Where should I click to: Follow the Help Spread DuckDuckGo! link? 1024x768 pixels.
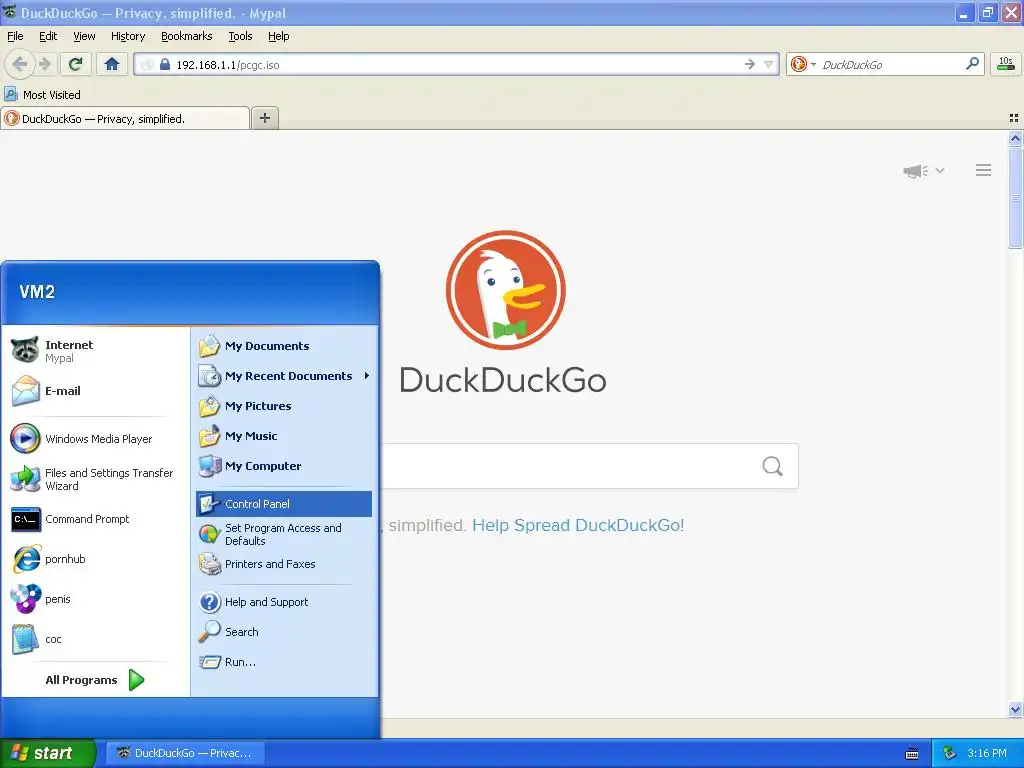(578, 525)
